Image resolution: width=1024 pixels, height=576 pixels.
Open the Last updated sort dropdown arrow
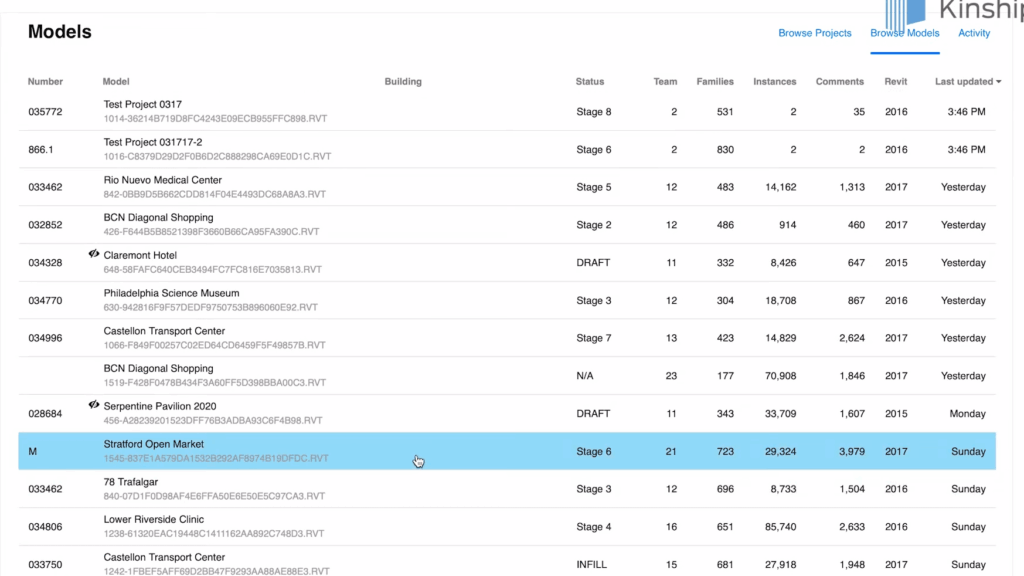[999, 82]
